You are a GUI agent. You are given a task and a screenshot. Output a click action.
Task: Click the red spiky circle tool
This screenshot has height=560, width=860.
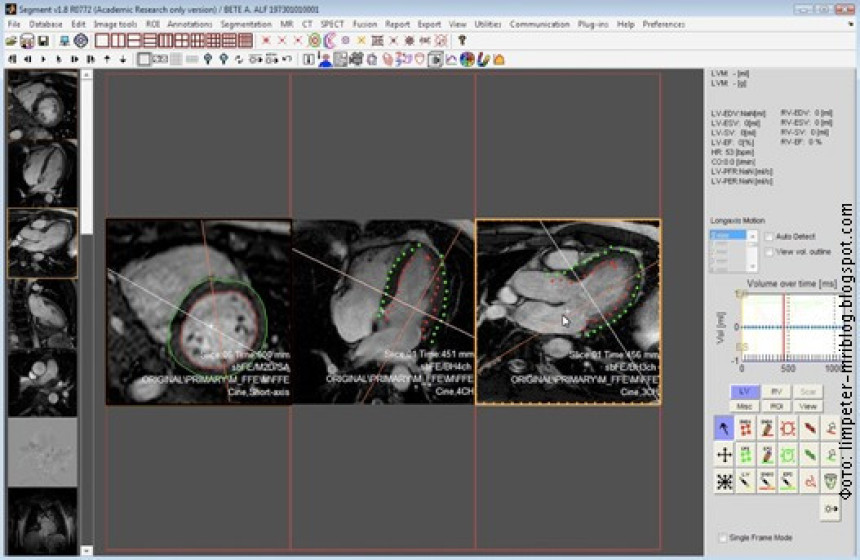(788, 428)
